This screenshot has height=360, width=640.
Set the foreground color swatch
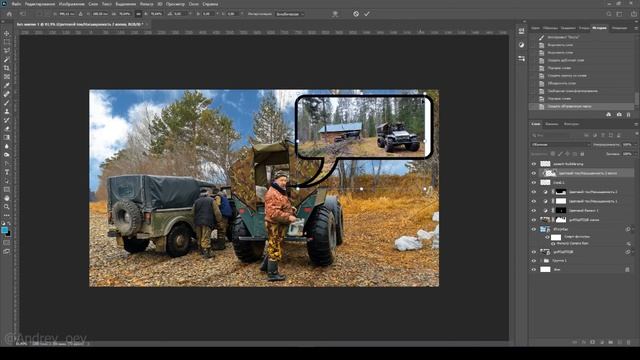point(4,230)
